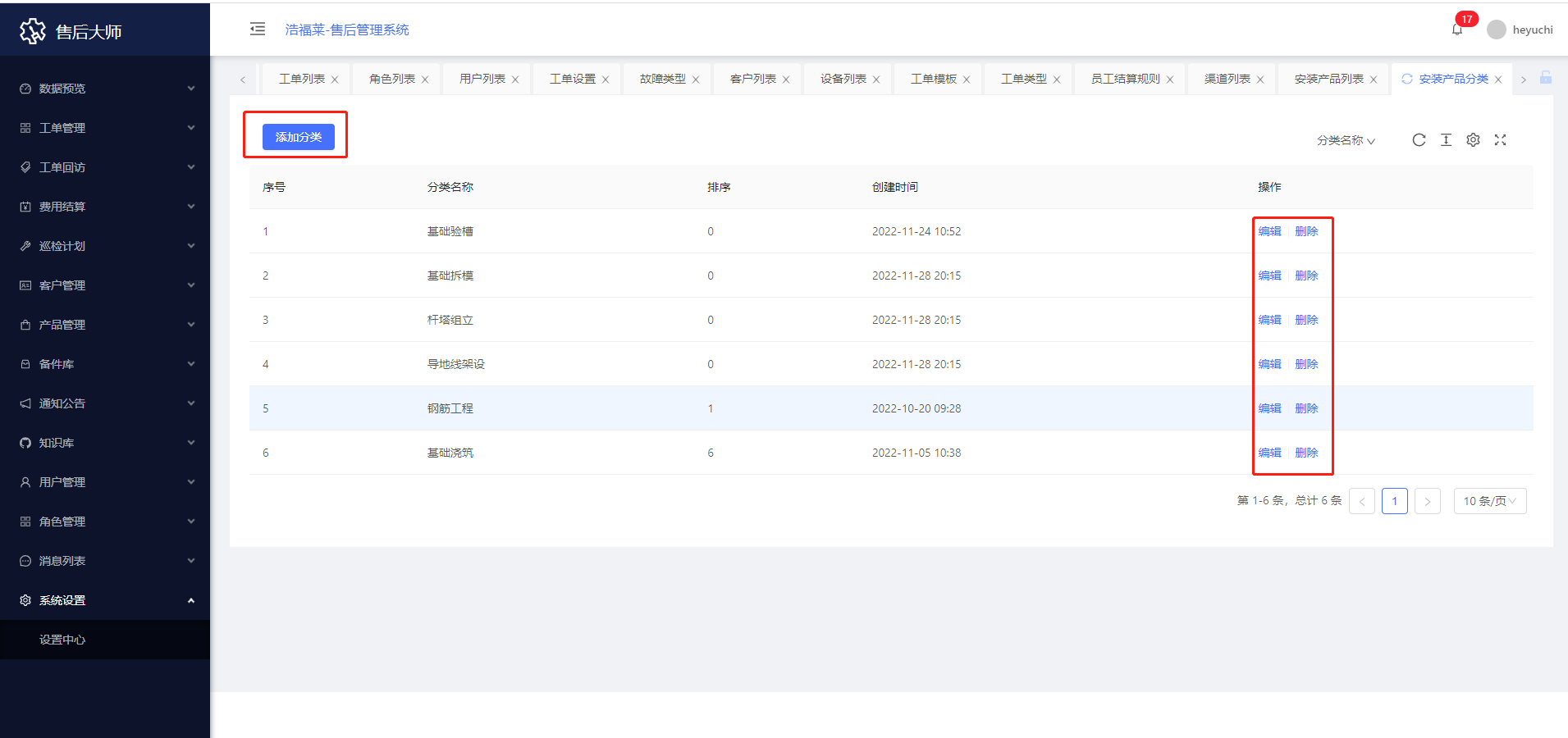This screenshot has width=1568, height=738.
Task: Toggle fullscreen with the expand icon
Action: click(x=1500, y=140)
